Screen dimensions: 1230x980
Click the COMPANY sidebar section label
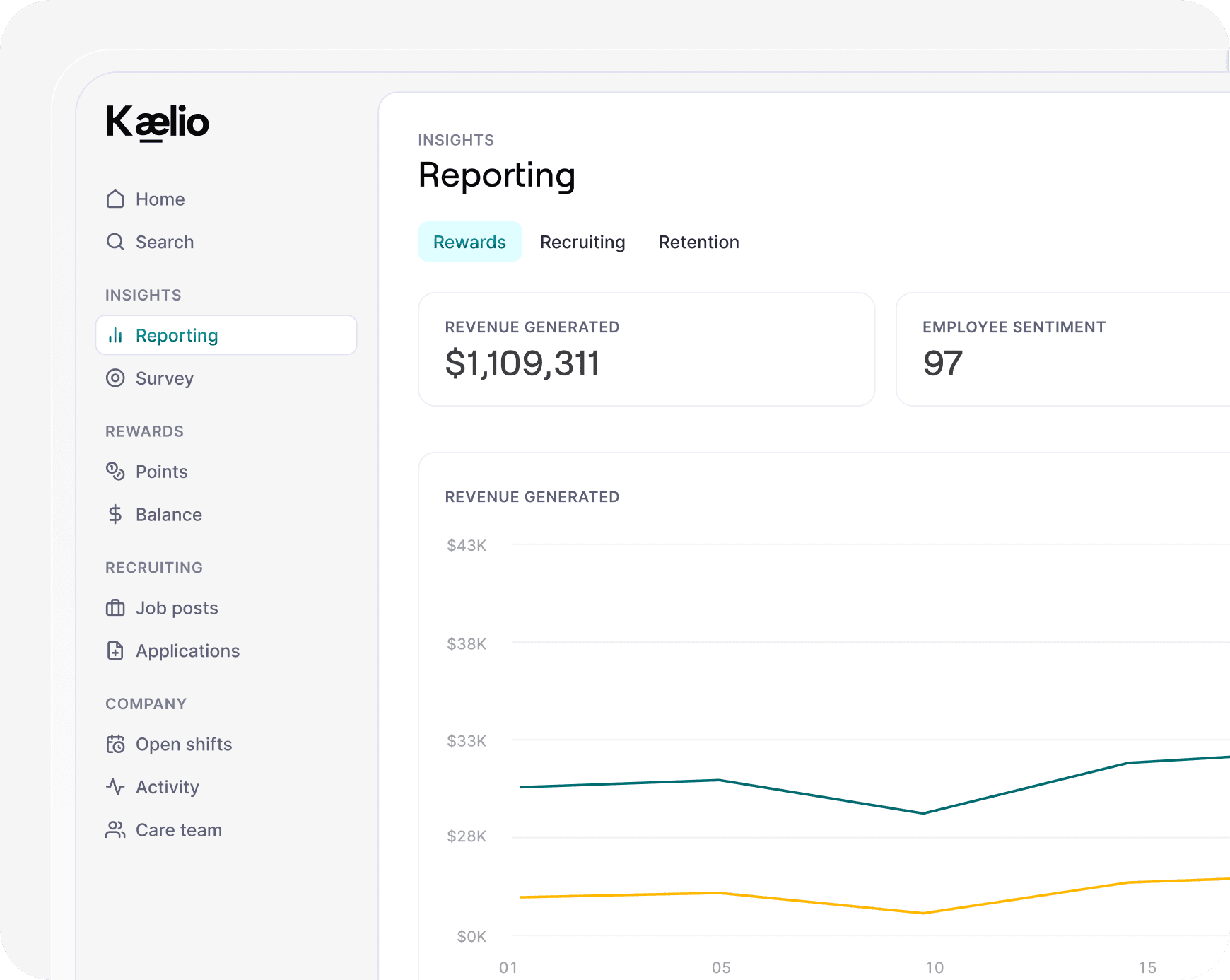[146, 704]
